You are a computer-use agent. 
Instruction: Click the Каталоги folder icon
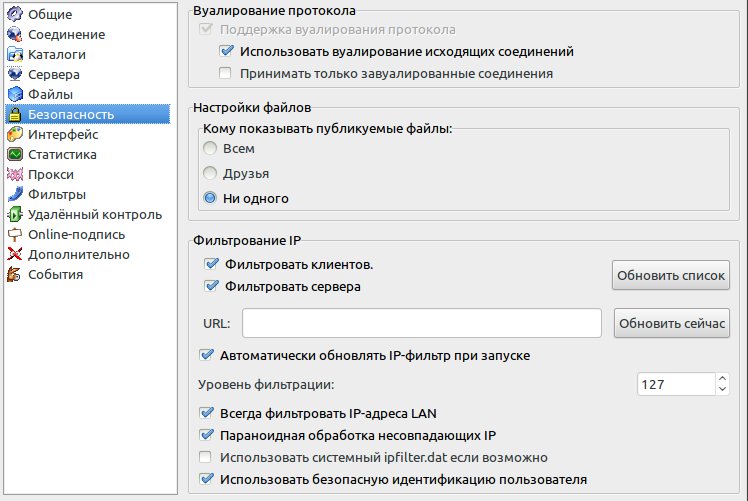15,54
